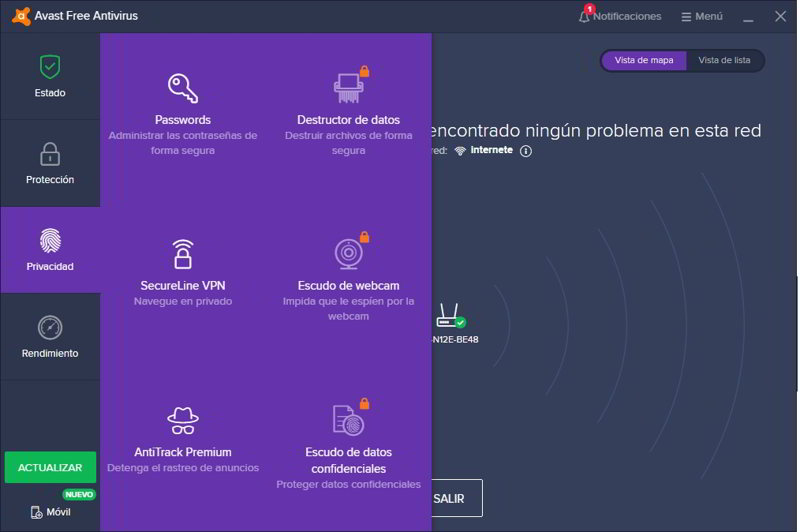The height and width of the screenshot is (532, 800).
Task: Click 'Detenga el rastreo de anuncios' text
Action: [183, 468]
